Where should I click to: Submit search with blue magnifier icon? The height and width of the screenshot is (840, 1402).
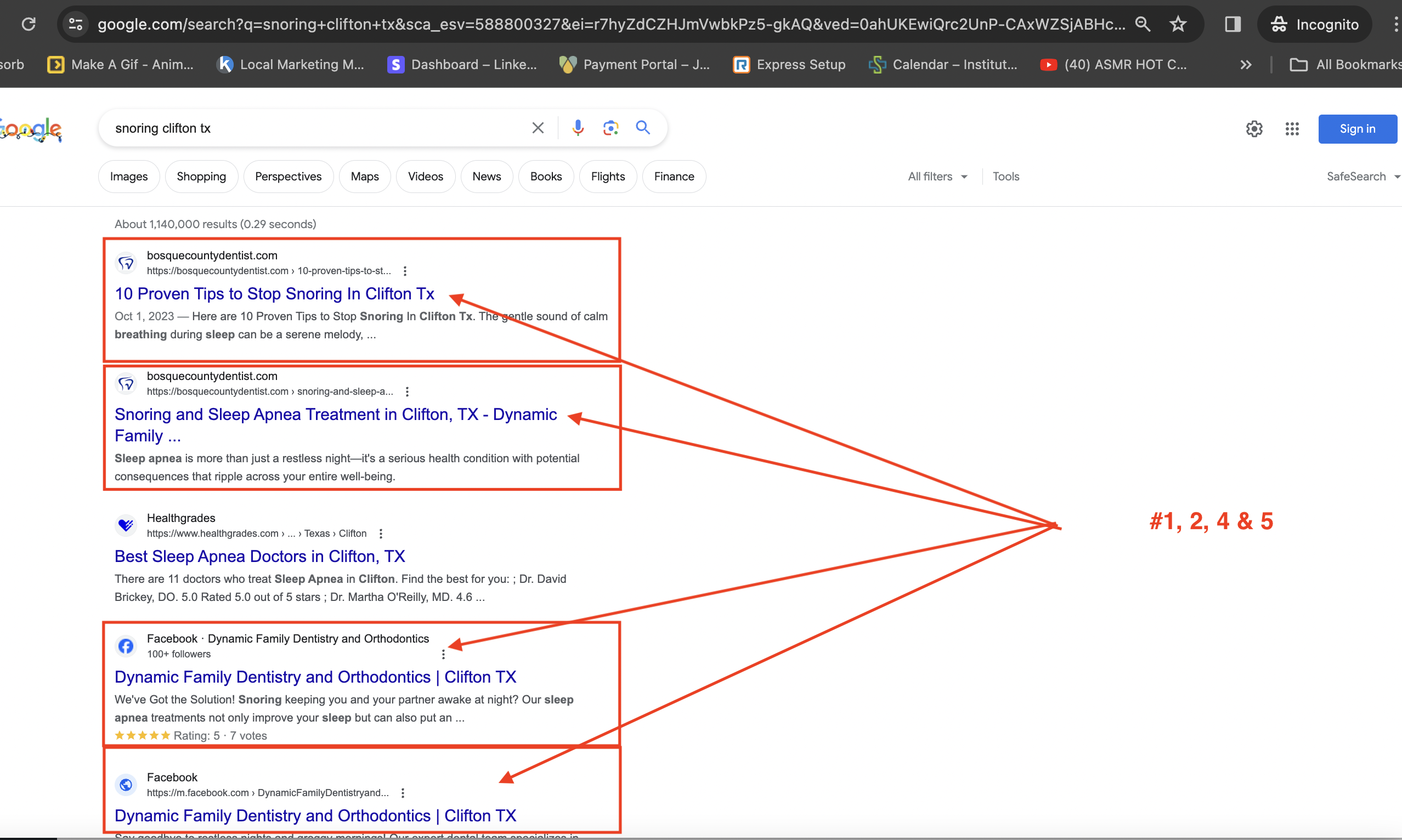pos(643,128)
